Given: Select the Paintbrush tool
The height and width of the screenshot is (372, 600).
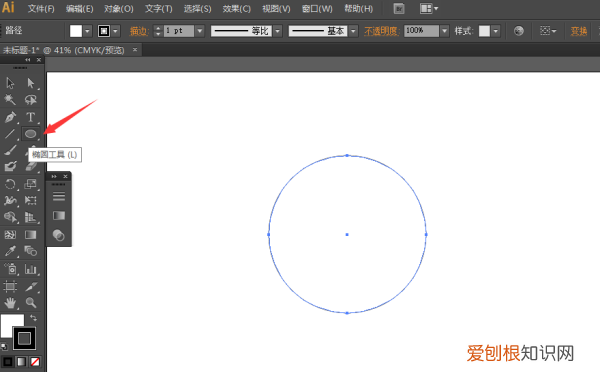Looking at the screenshot, I should coord(10,150).
